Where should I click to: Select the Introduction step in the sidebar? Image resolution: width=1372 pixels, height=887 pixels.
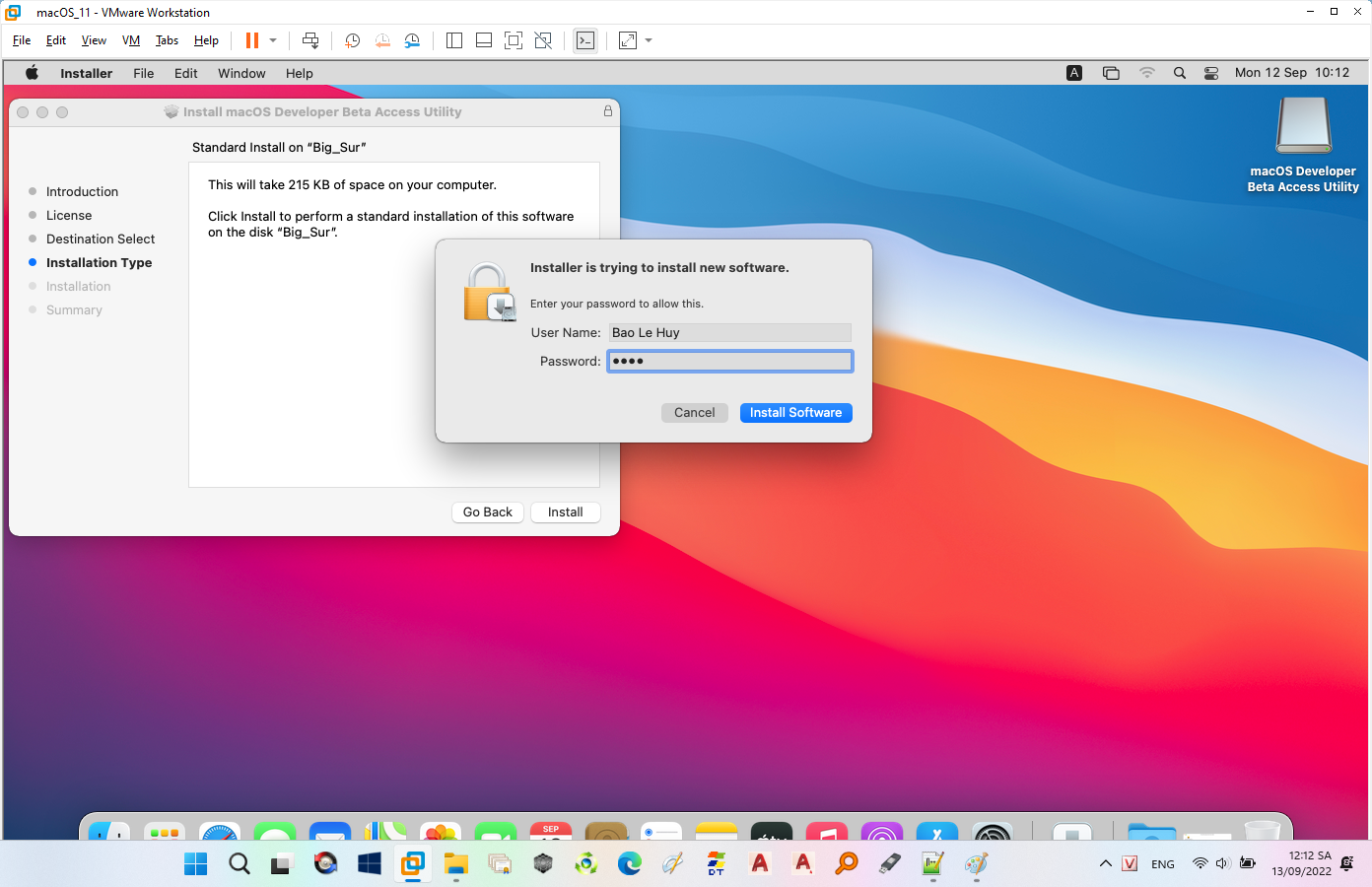coord(82,192)
